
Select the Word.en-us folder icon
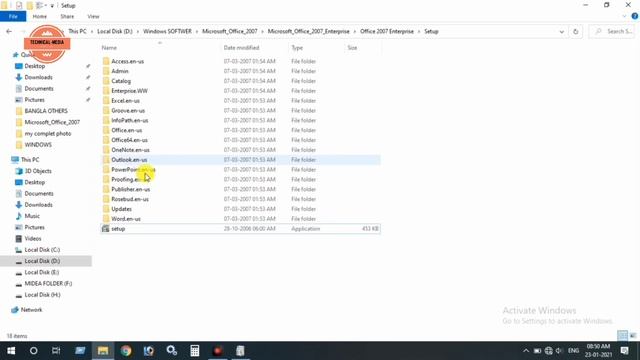pyautogui.click(x=106, y=219)
